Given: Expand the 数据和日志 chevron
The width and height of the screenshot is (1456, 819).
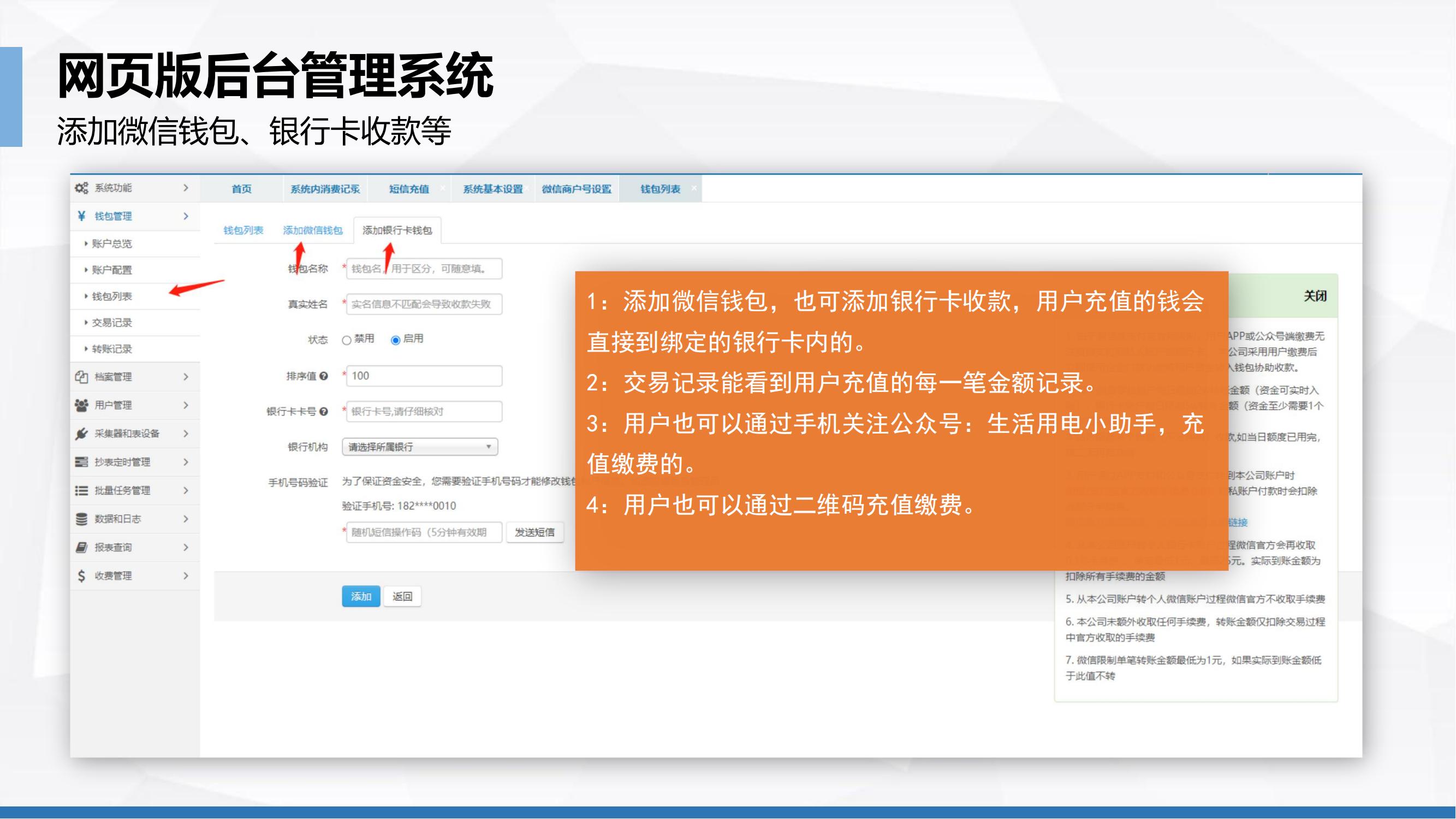Looking at the screenshot, I should (186, 519).
